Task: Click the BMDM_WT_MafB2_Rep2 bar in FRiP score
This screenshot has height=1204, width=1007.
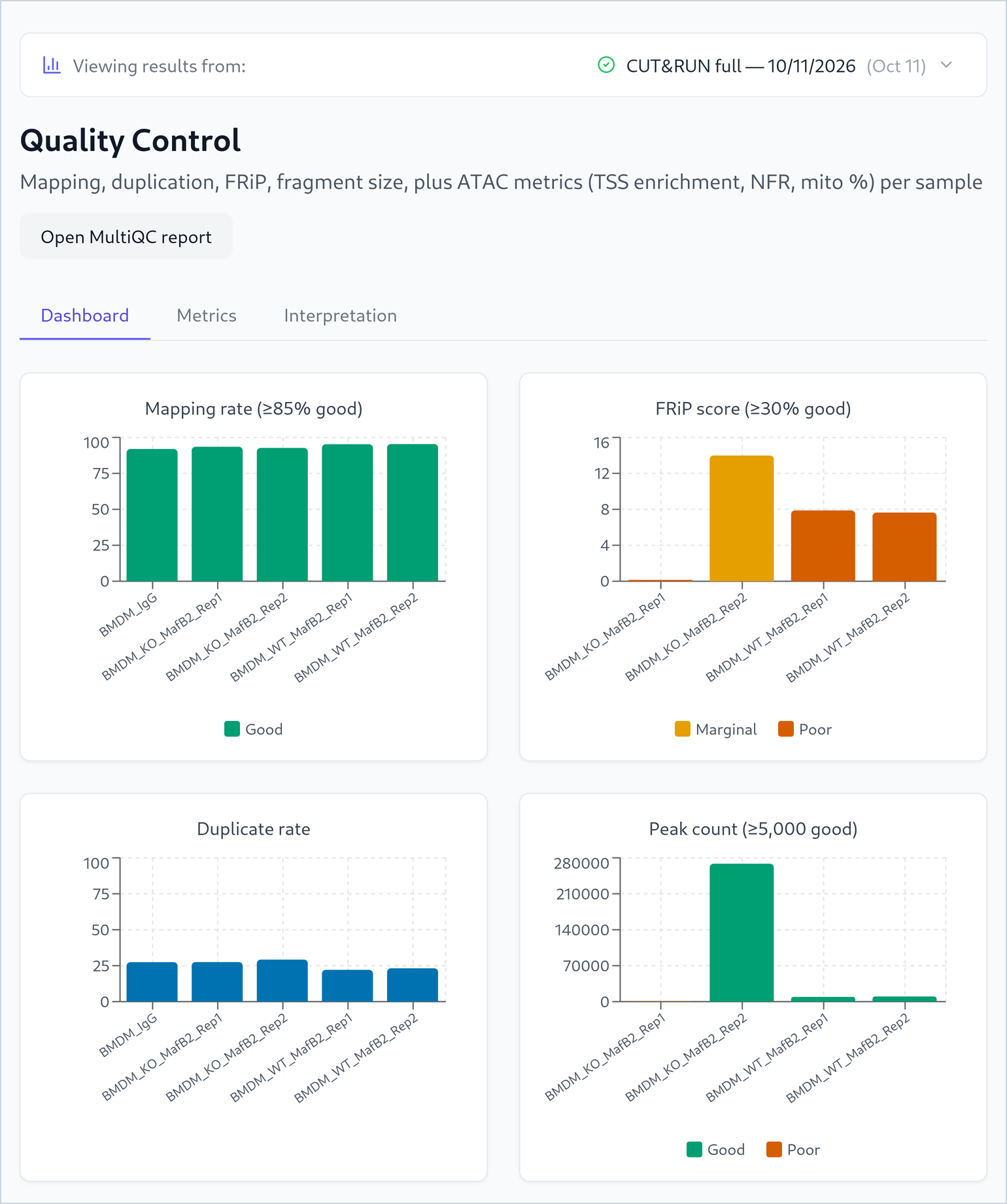Action: [x=905, y=547]
